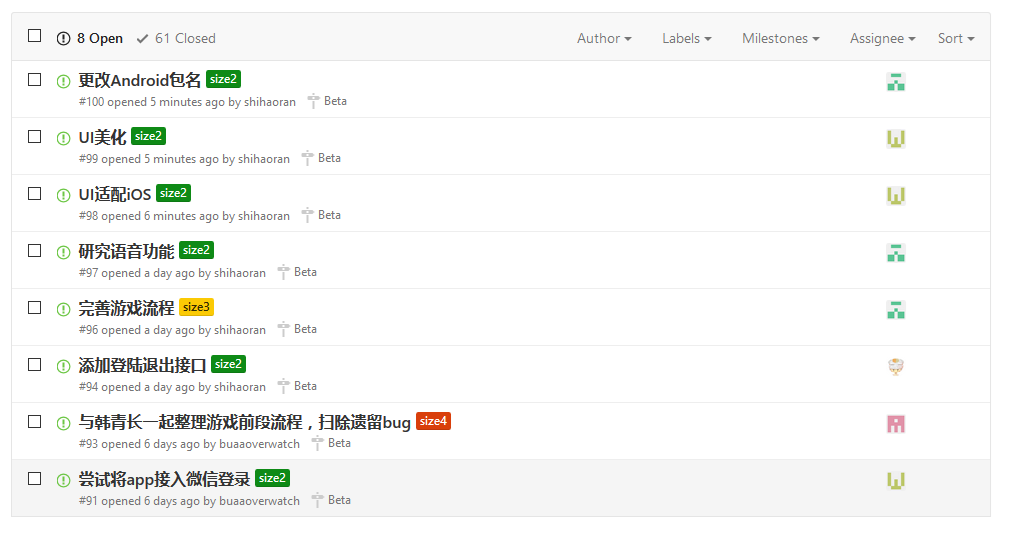This screenshot has width=1009, height=535.
Task: Open the Beta milestone on issue #93
Action: tap(331, 443)
